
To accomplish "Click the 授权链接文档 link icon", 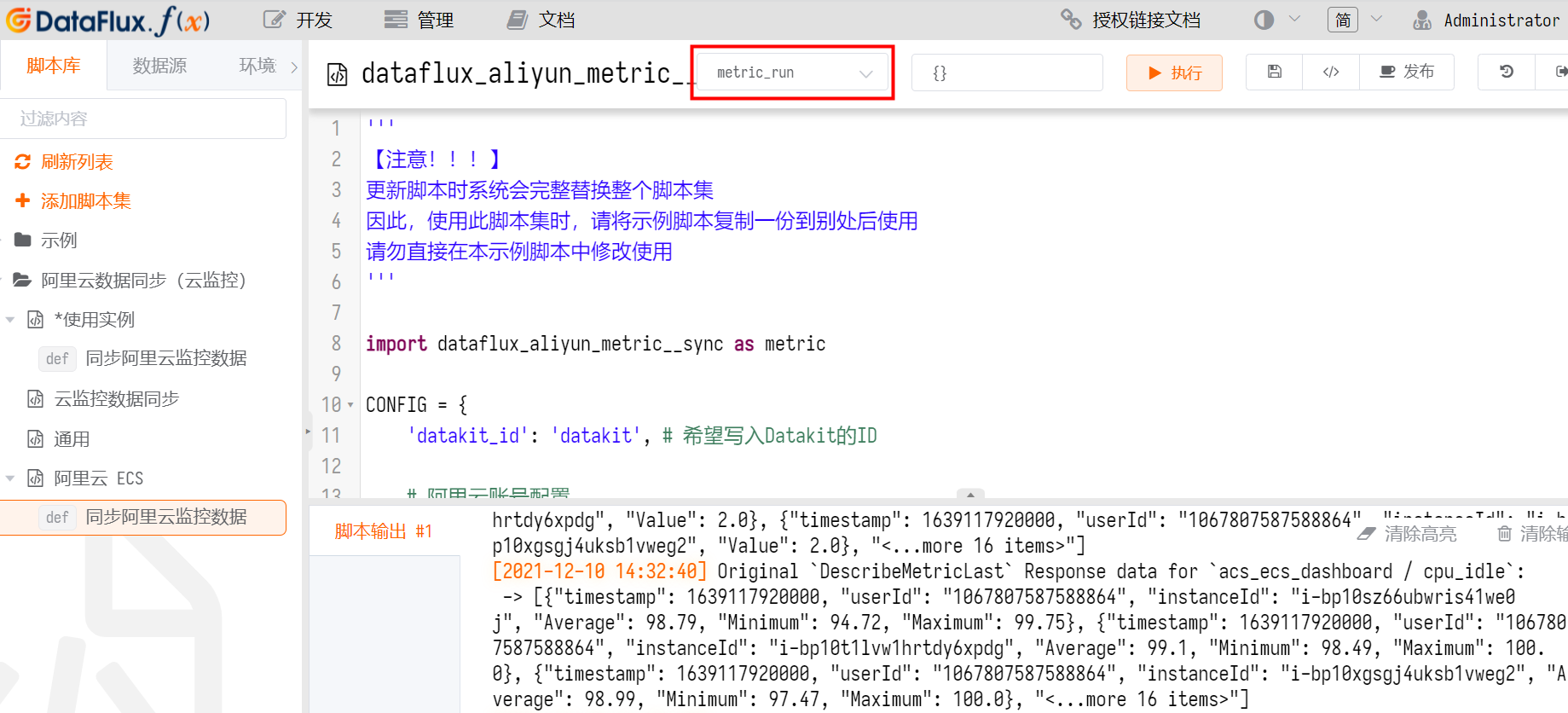I will pos(1071,20).
